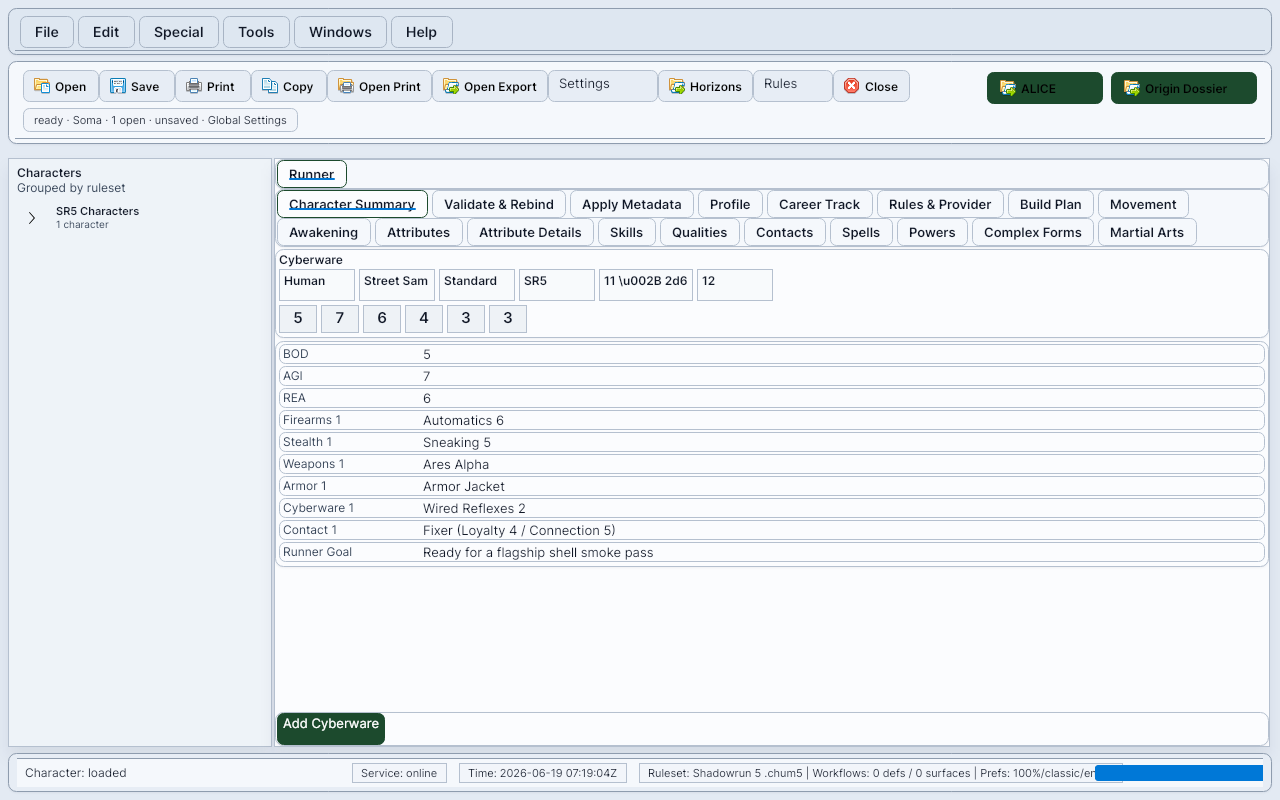Open the Settings dropdown in toolbar

point(603,86)
